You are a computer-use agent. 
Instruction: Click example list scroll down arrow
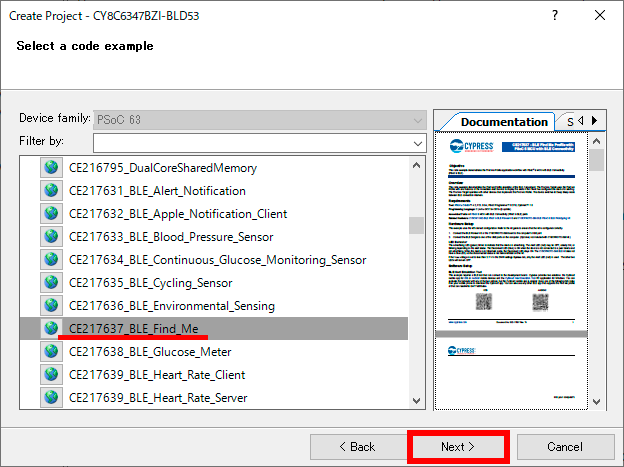pyautogui.click(x=416, y=401)
